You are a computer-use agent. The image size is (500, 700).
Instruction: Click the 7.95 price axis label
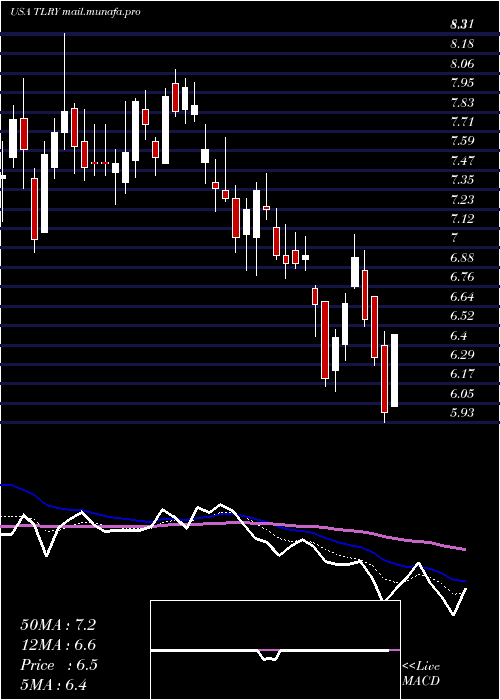click(462, 83)
